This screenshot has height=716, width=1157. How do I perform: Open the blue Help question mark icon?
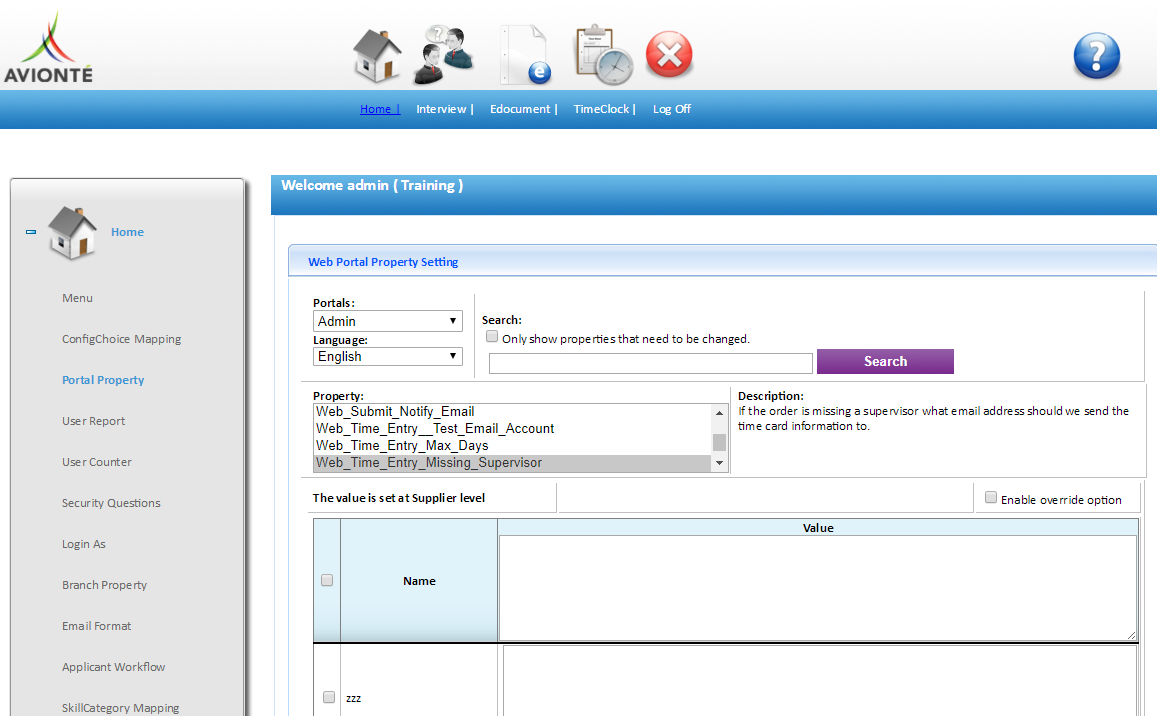[1096, 55]
